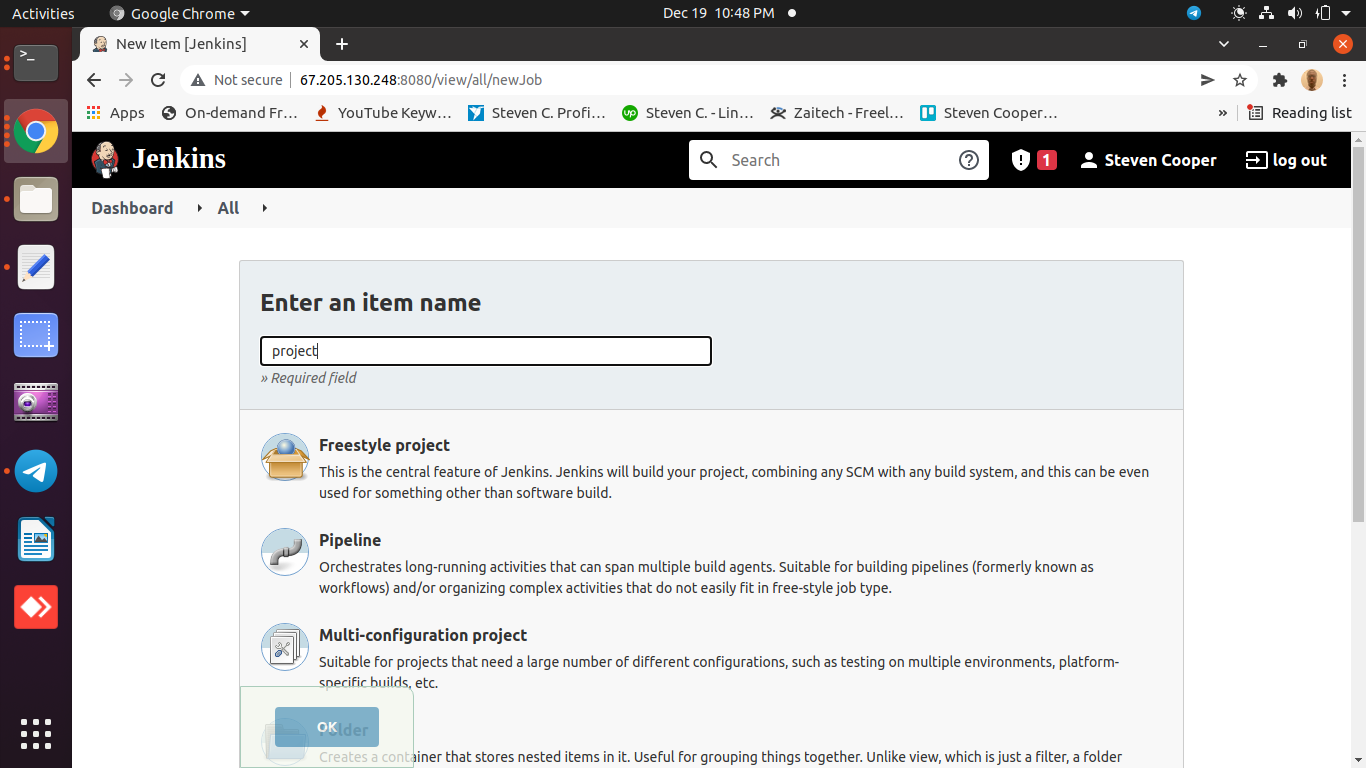Screen dimensions: 1366x768
Task: Select the Multi-configuration project icon
Action: tap(285, 647)
